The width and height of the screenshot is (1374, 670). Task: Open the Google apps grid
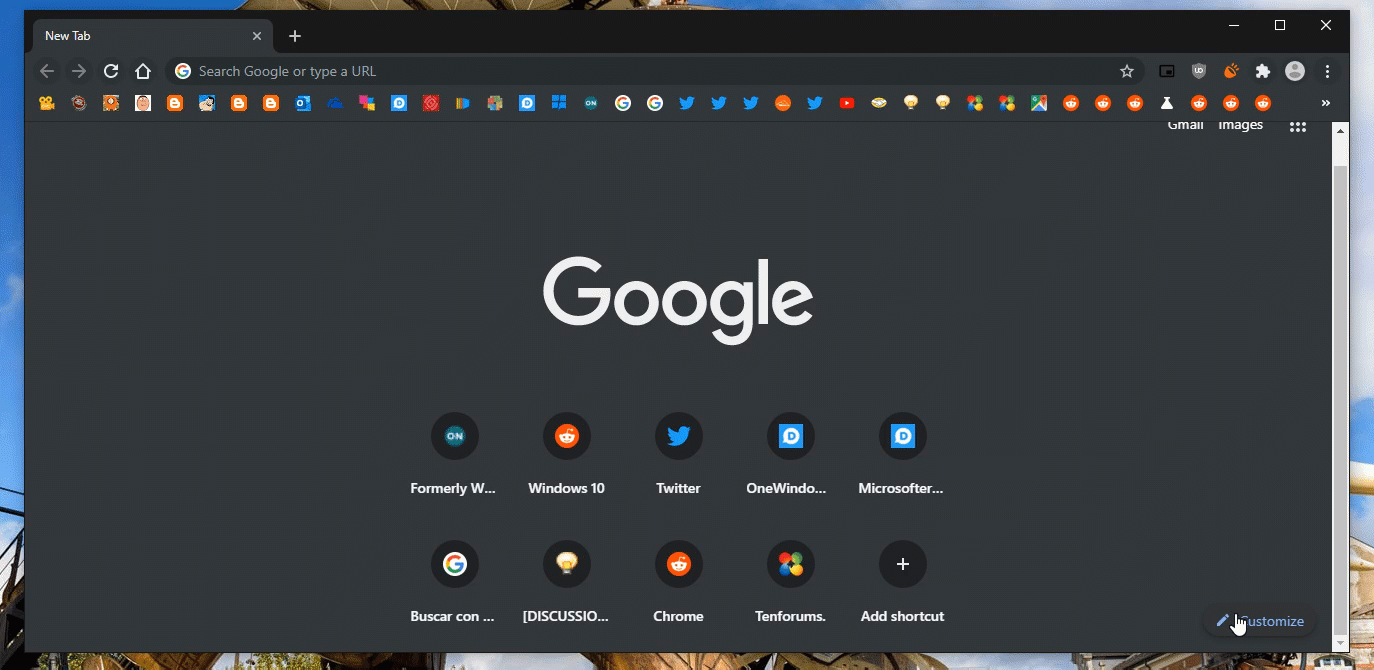click(1298, 127)
